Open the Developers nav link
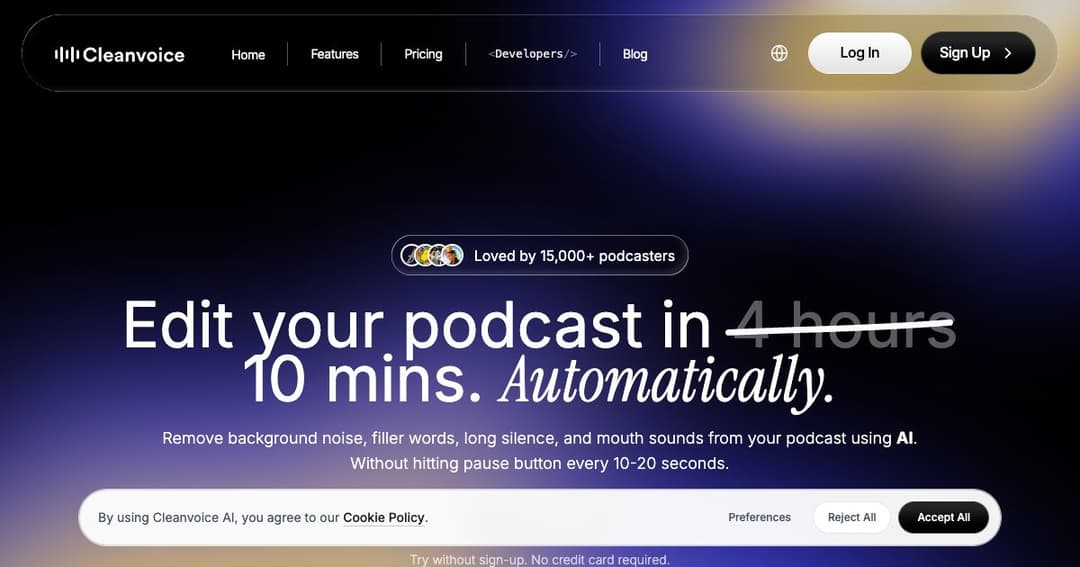This screenshot has height=567, width=1080. tap(532, 54)
